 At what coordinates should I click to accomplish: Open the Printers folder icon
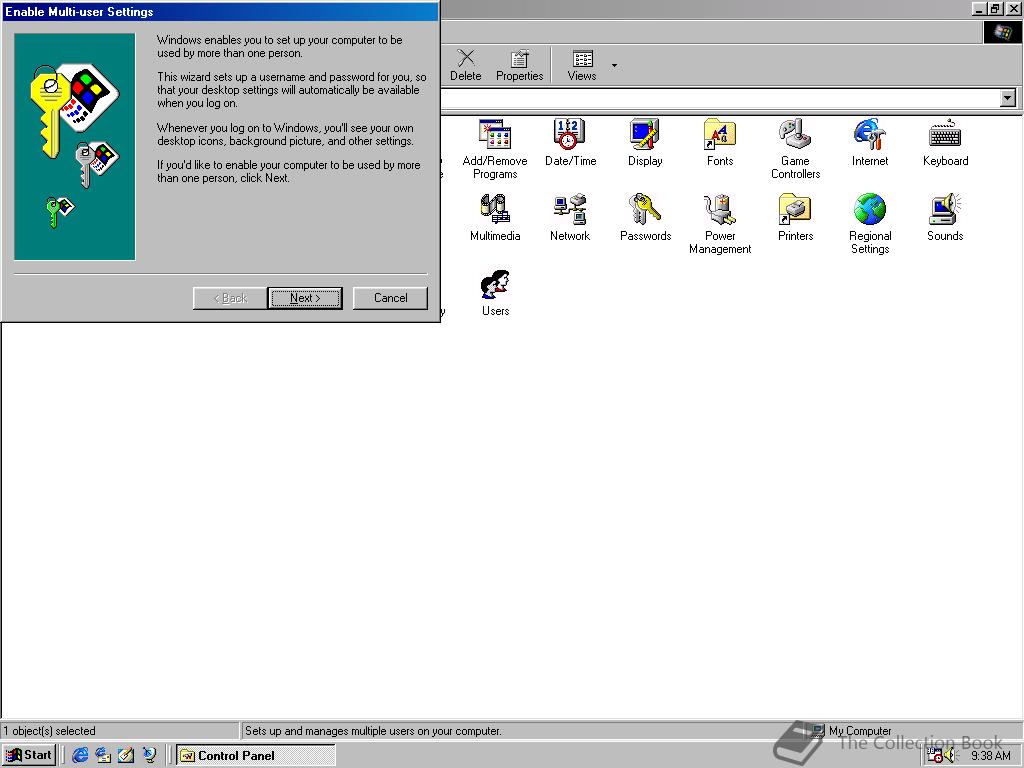pyautogui.click(x=795, y=217)
